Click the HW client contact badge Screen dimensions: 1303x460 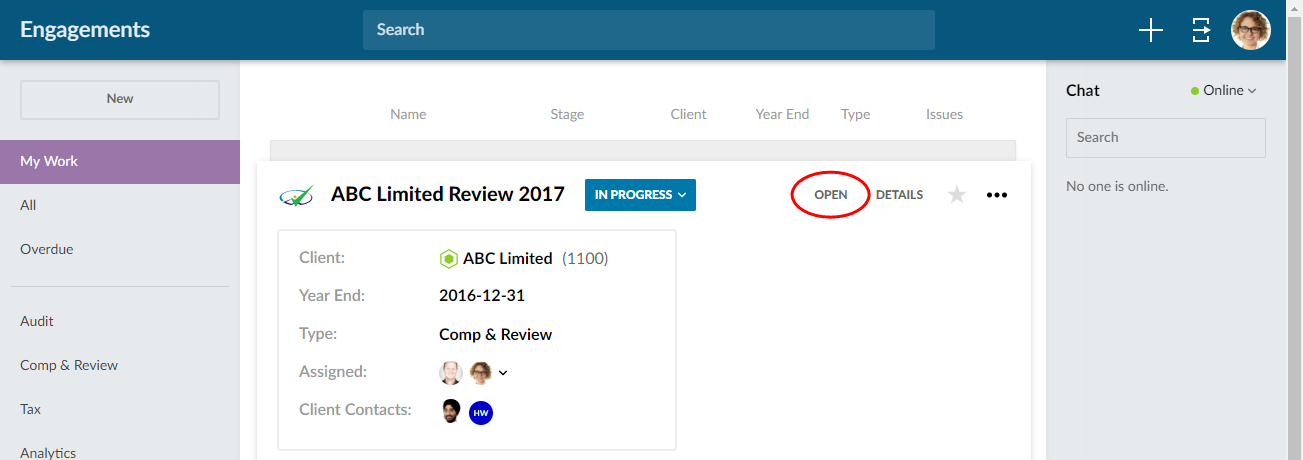coord(481,412)
